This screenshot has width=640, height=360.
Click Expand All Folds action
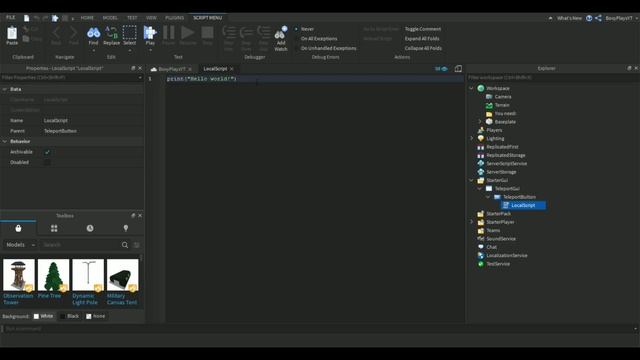(x=422, y=39)
